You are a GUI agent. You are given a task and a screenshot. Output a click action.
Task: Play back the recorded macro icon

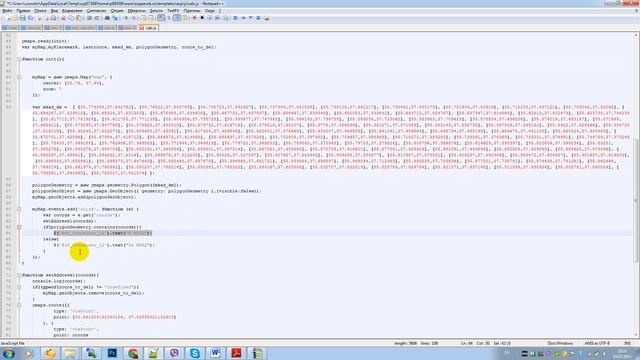210,18
